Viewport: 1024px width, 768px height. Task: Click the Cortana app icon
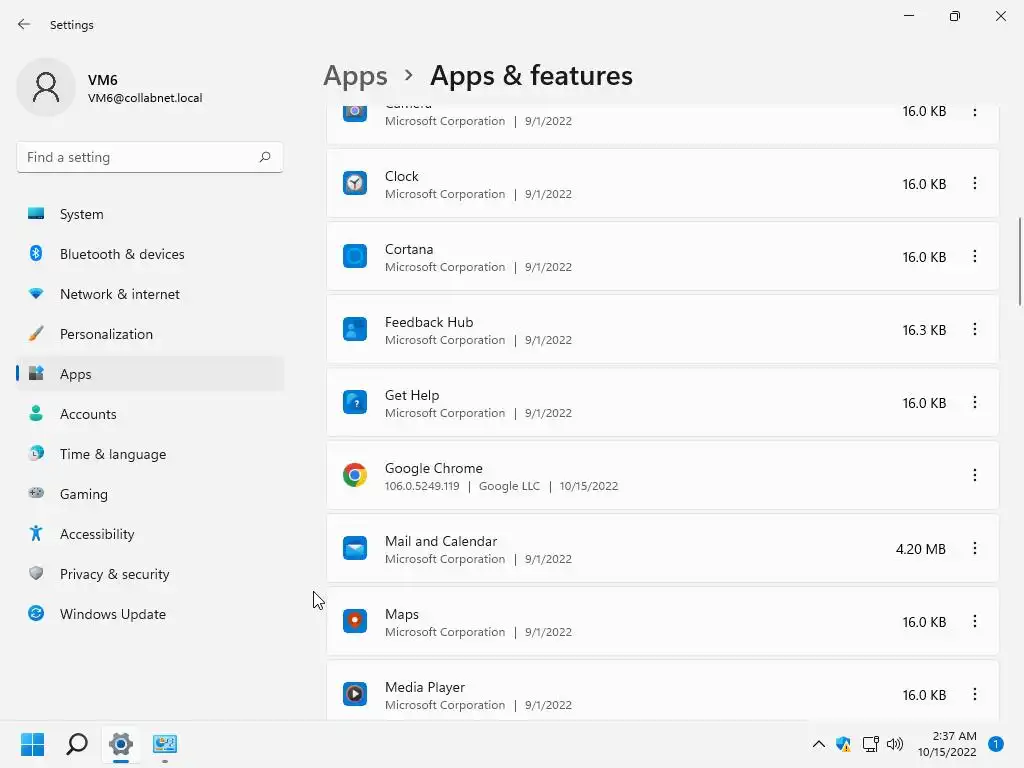click(x=355, y=257)
